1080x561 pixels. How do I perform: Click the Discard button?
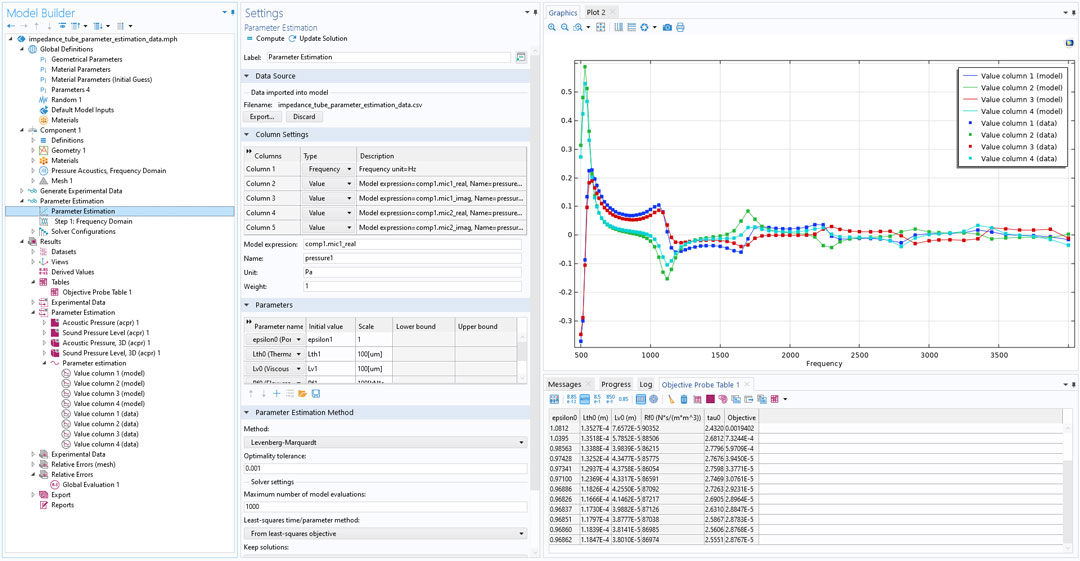304,117
